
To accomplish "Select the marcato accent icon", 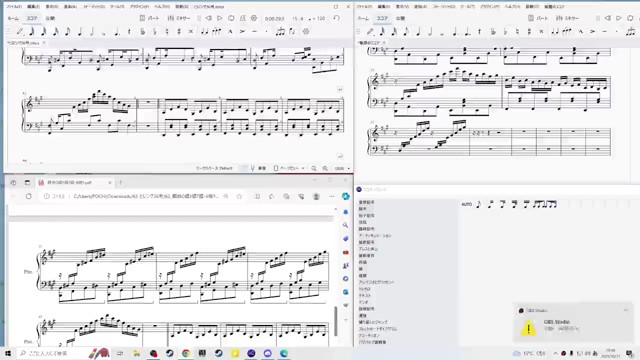I will (x=230, y=31).
